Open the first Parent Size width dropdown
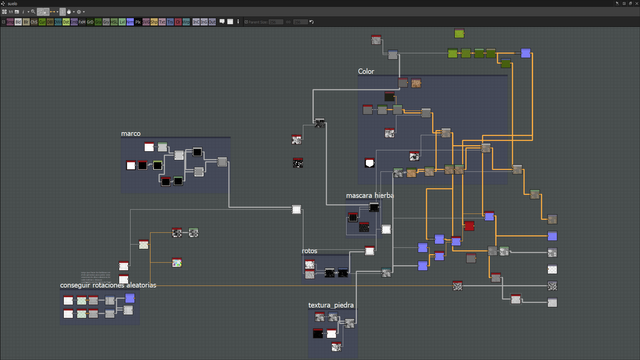The image size is (640, 360). point(276,22)
